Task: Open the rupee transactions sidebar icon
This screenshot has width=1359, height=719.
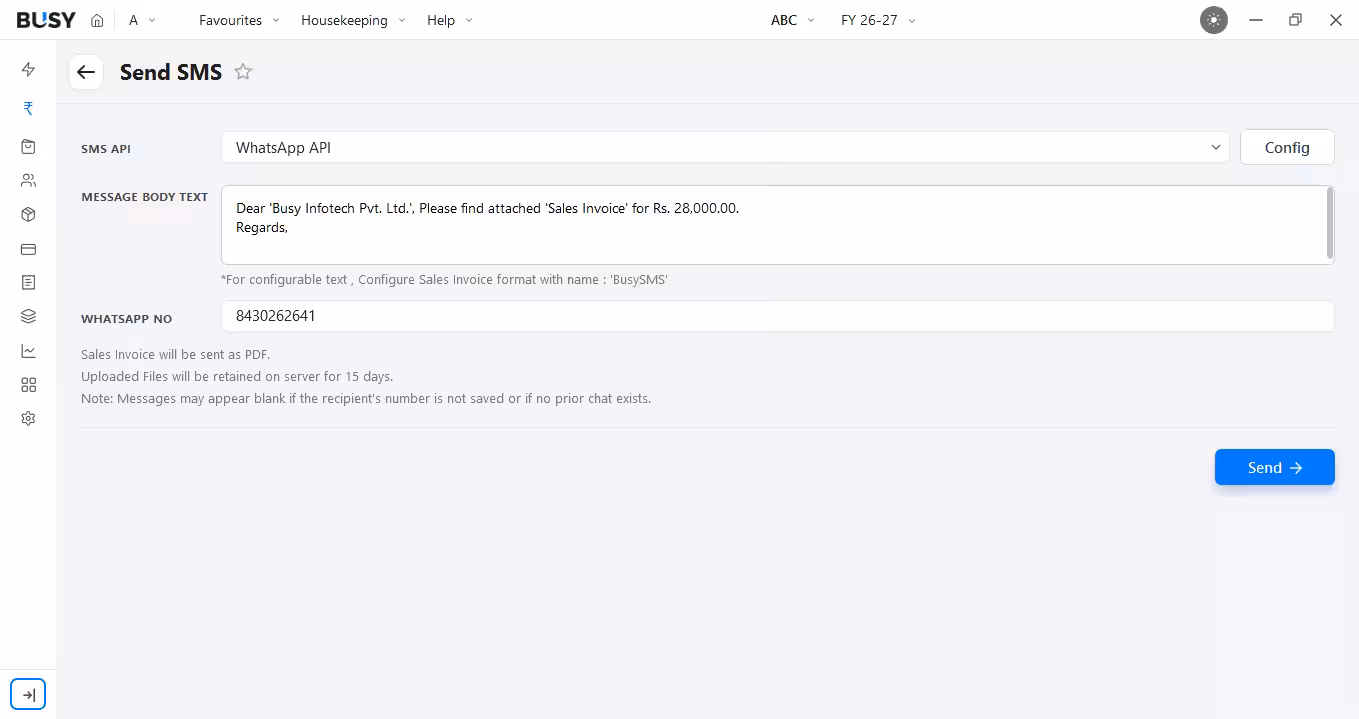Action: [28, 108]
